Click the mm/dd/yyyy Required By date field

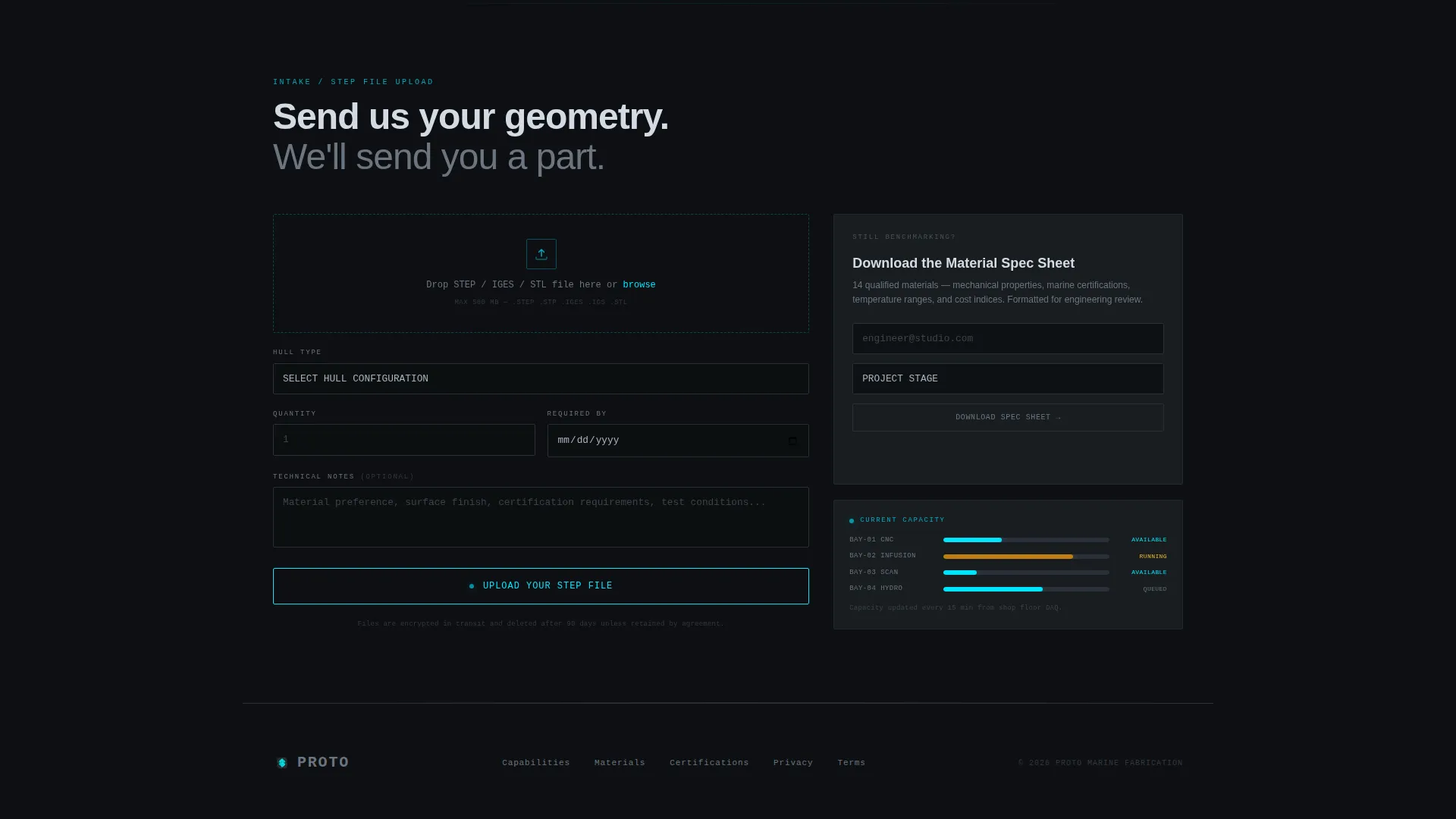coord(678,441)
